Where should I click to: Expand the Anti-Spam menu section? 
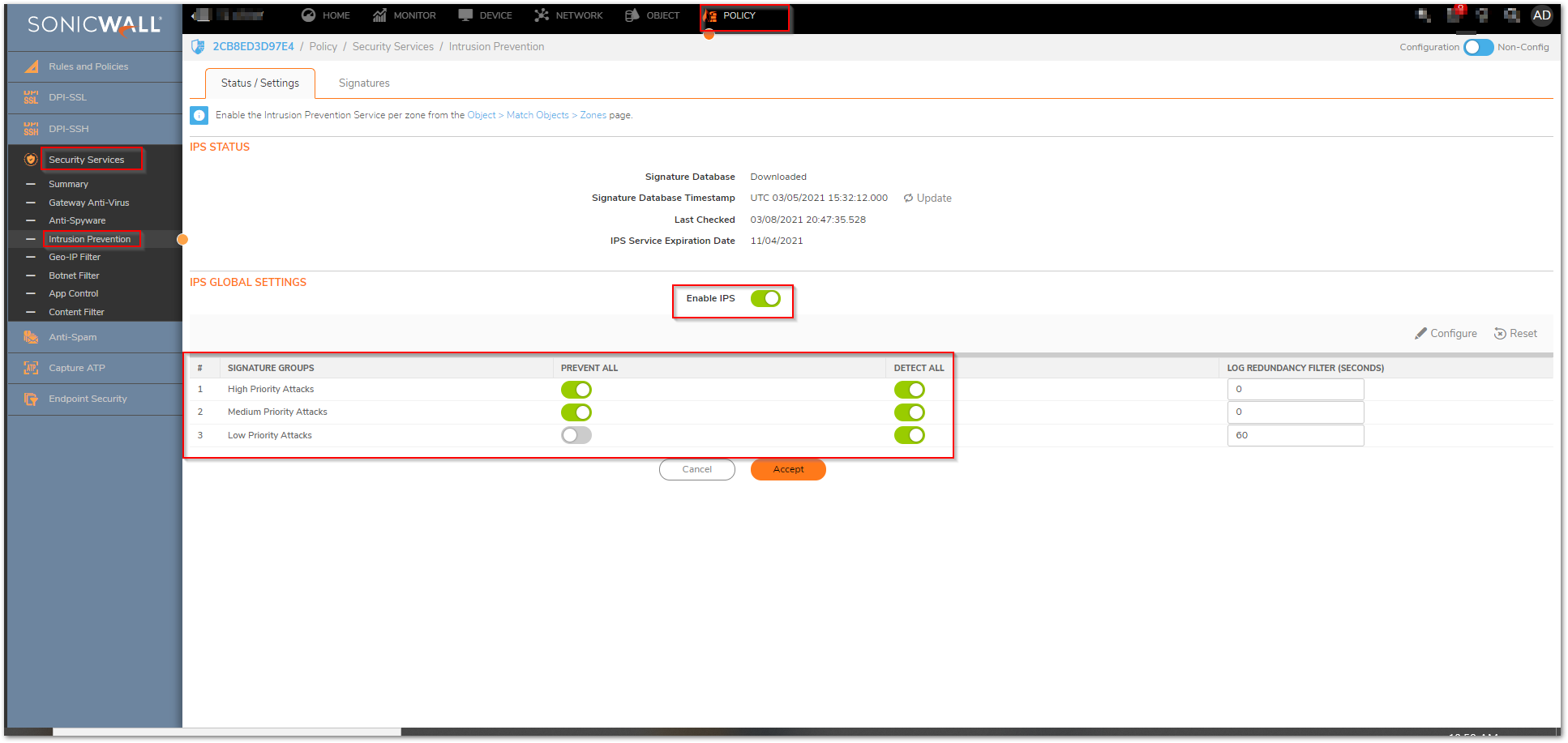pos(95,337)
